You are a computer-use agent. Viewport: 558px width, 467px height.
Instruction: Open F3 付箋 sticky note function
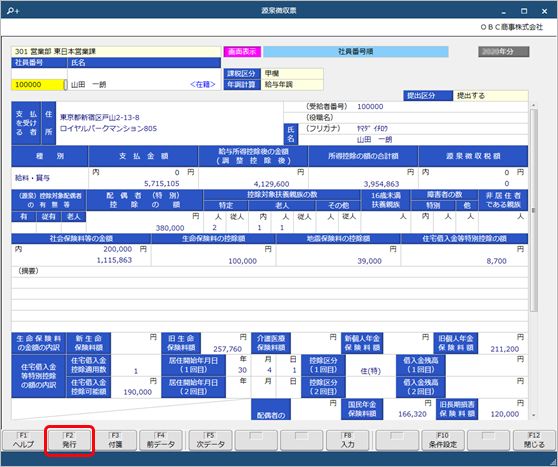[x=115, y=441]
